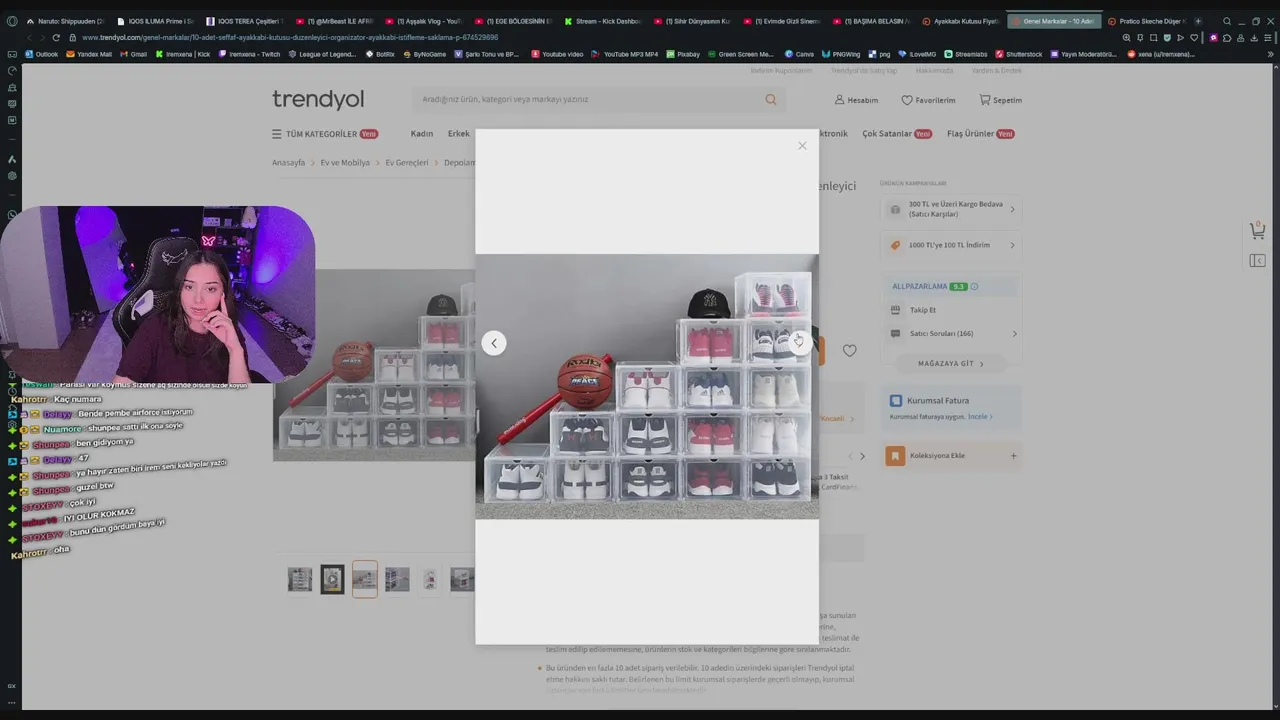Open Hesabım account menu
Image resolution: width=1280 pixels, height=720 pixels.
pos(857,100)
